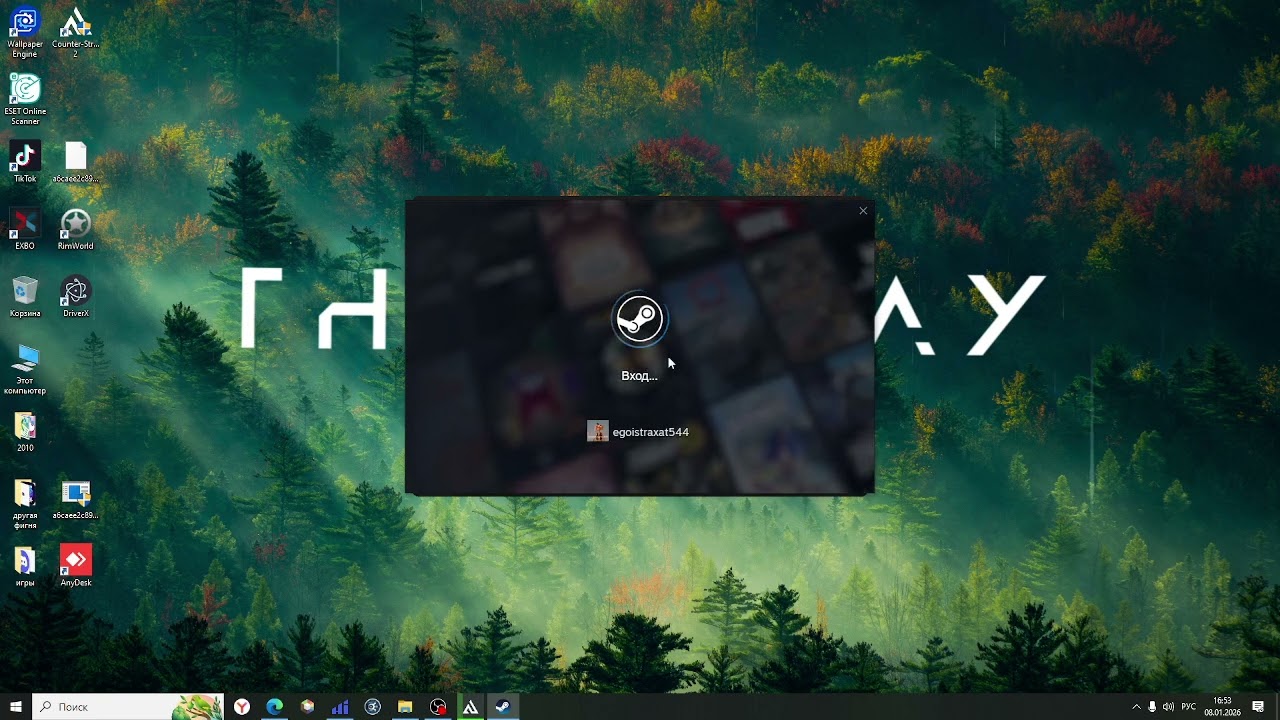Select the blank file icon beside TikTok

76,162
